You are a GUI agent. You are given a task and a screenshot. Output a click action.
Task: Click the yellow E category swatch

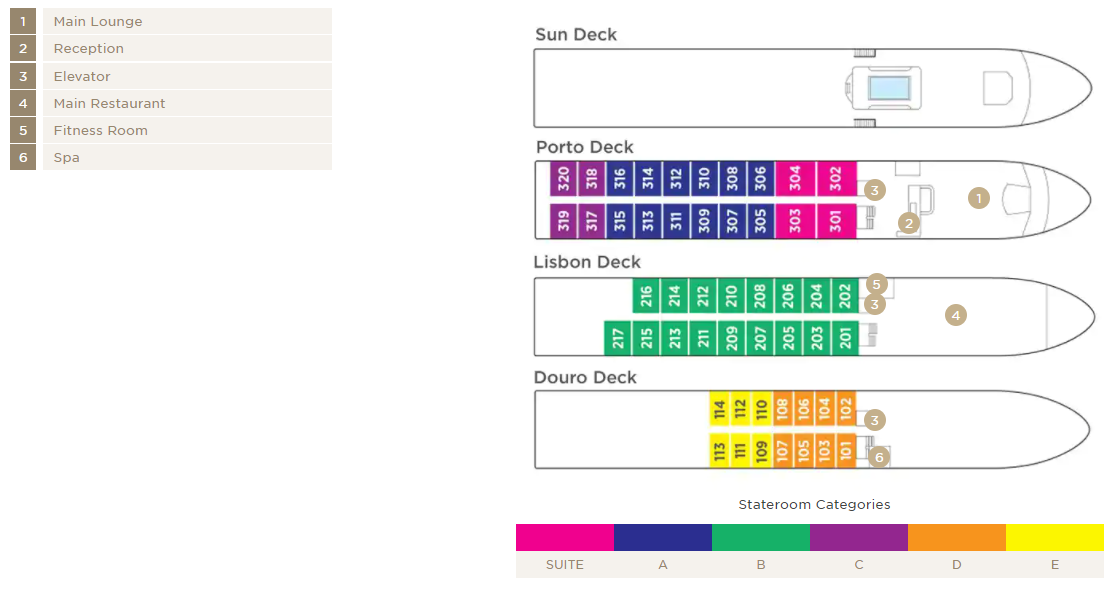point(1055,537)
